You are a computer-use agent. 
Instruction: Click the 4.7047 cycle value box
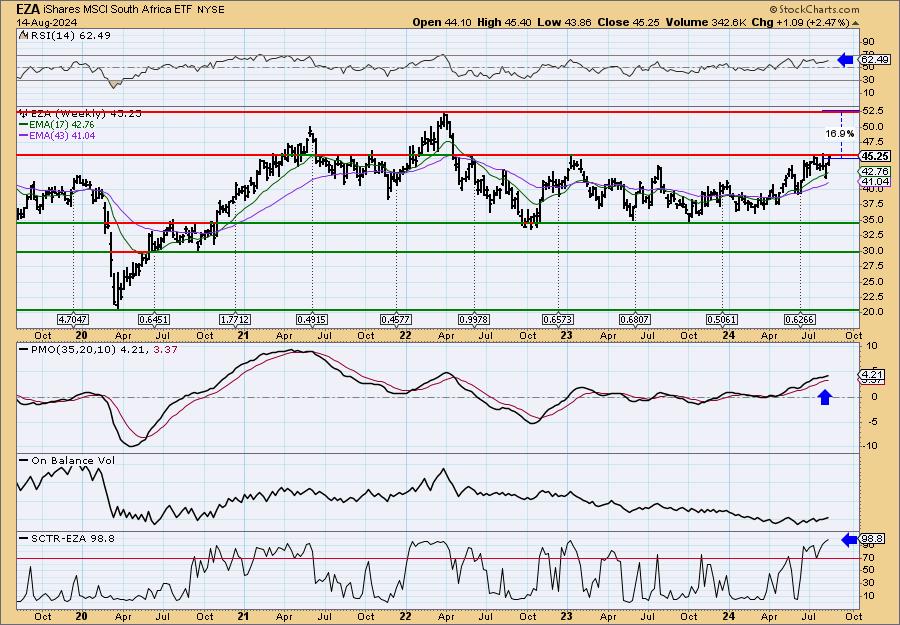73,319
